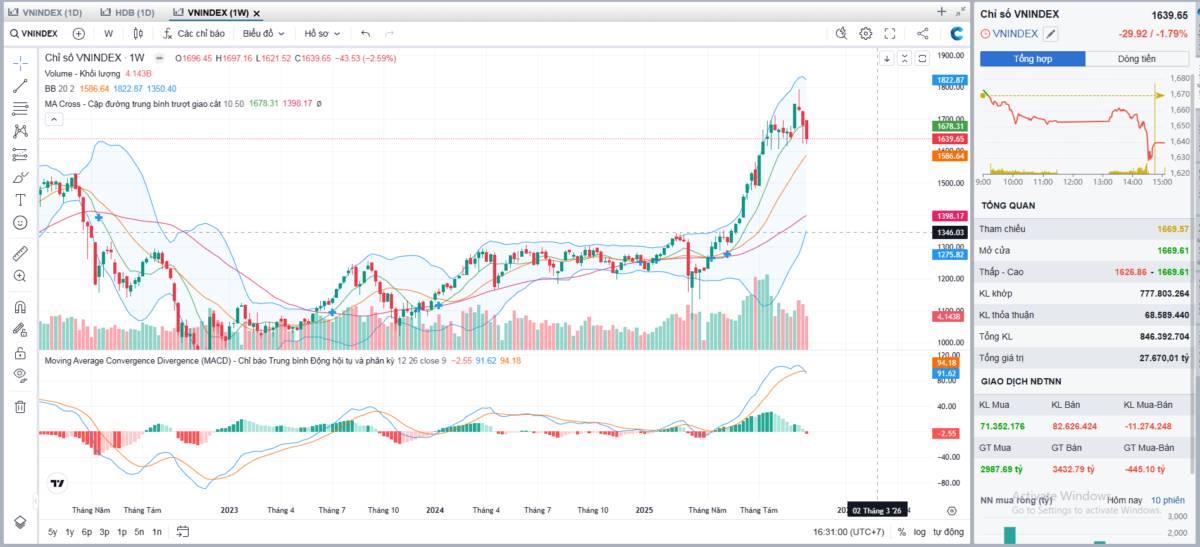The height and width of the screenshot is (547, 1200).
Task: Open the 16:31:00 (UTC+7) timezone menu
Action: [850, 532]
